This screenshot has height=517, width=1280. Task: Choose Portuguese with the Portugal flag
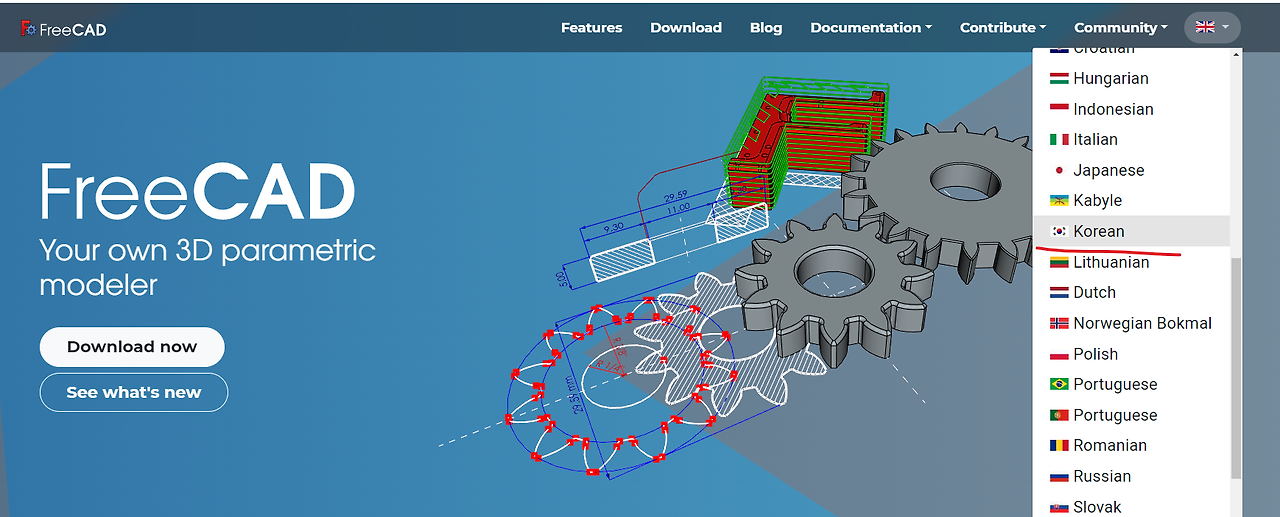click(x=1132, y=415)
